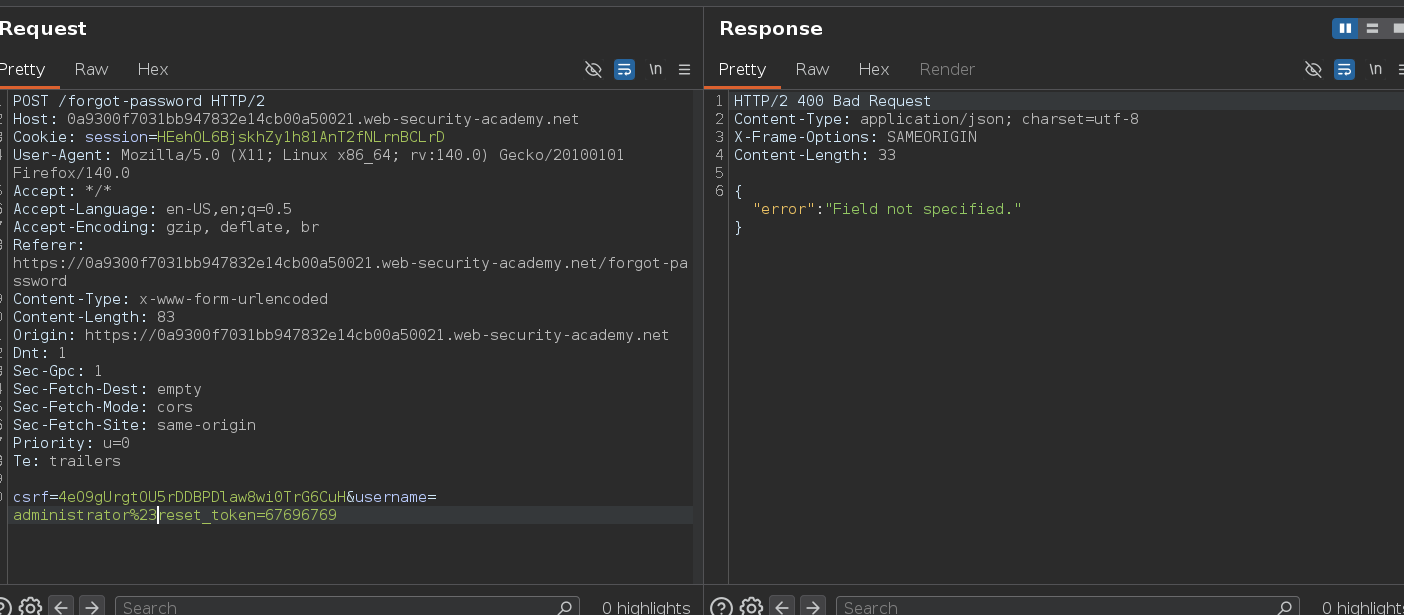Open Request panel hamburger options menu

[685, 69]
